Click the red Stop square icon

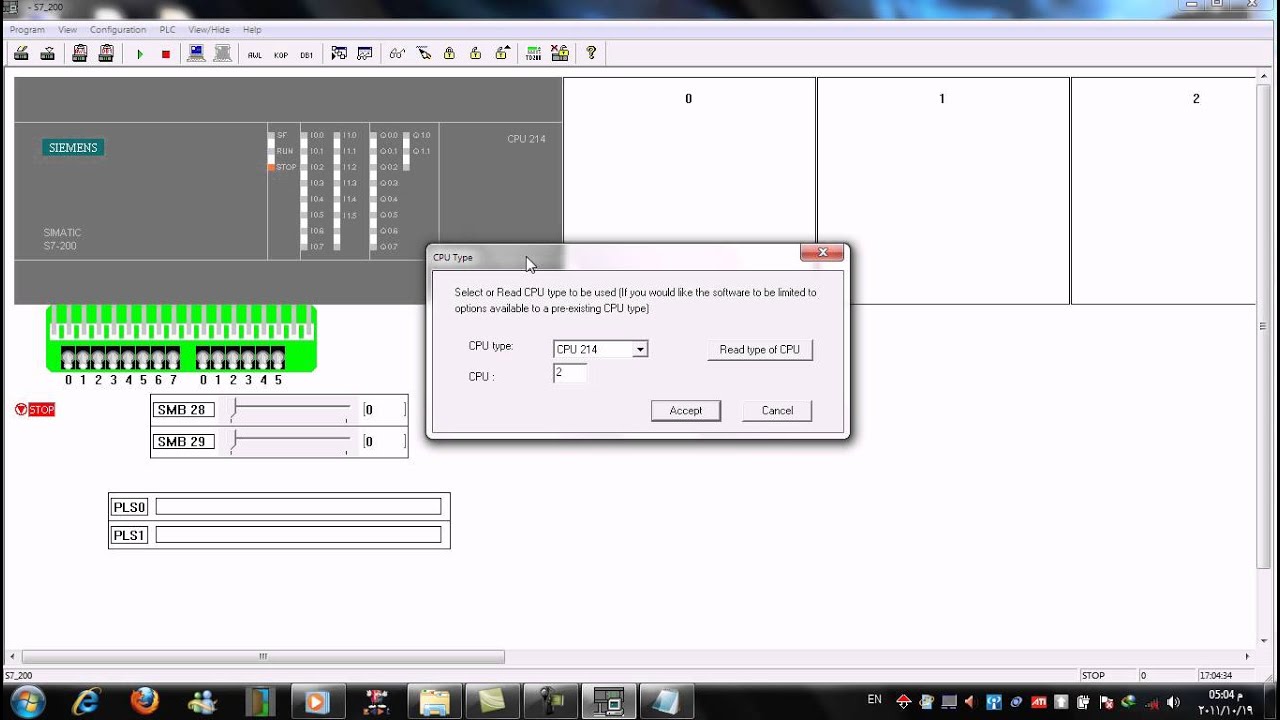(166, 54)
